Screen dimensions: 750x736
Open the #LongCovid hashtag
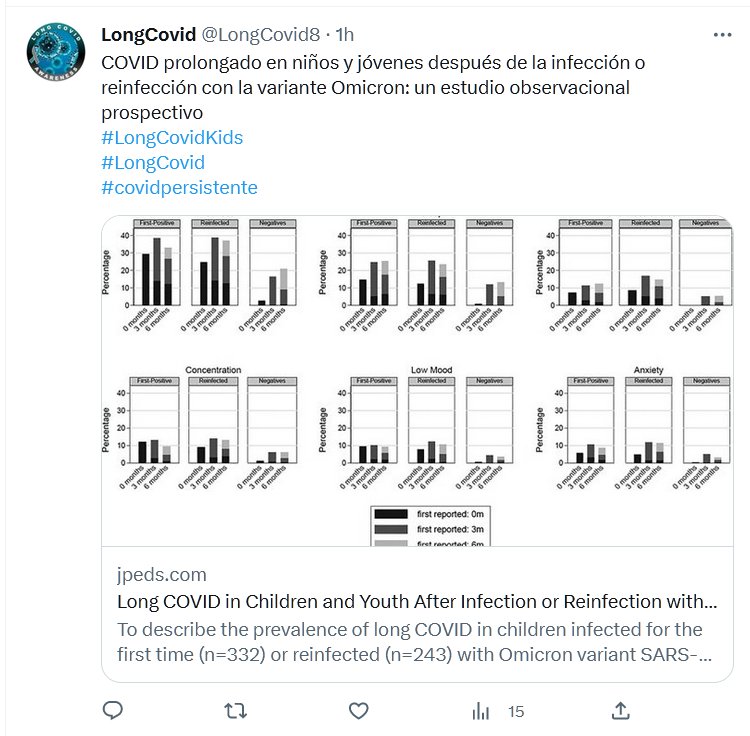point(153,162)
